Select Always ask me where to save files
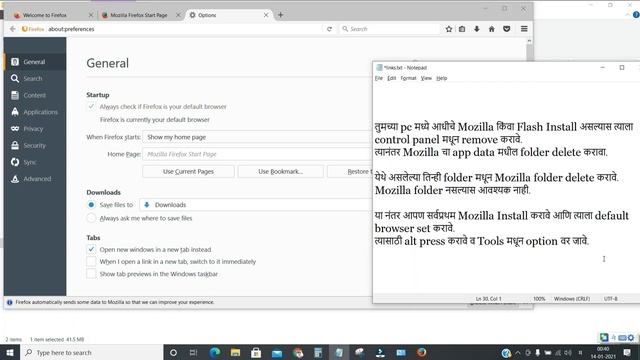Viewport: 640px width, 360px height. (x=91, y=218)
